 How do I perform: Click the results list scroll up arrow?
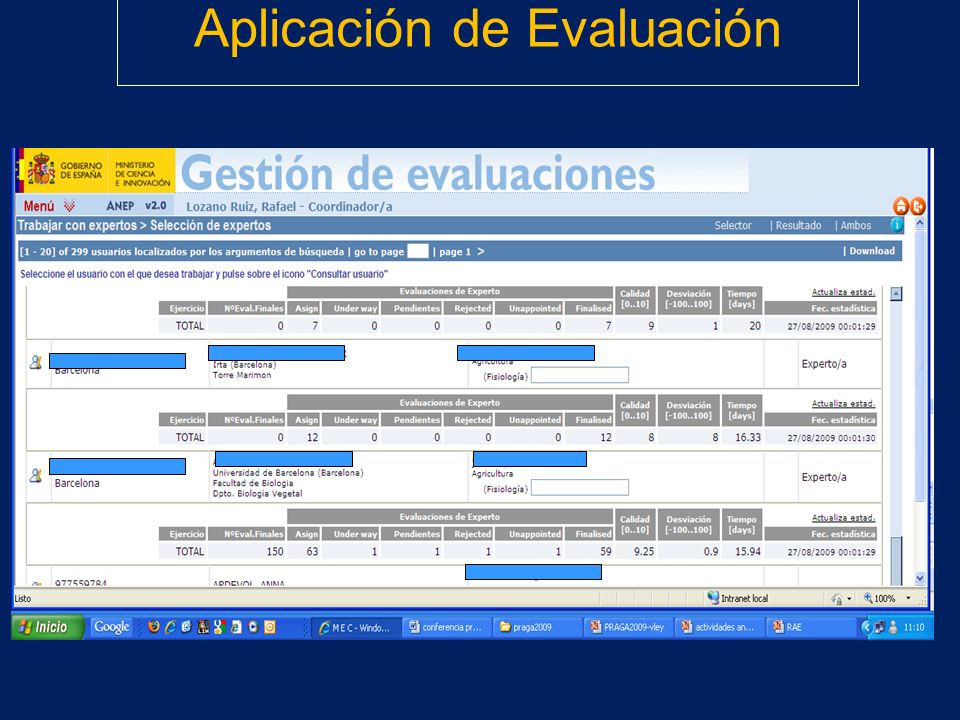pos(896,294)
